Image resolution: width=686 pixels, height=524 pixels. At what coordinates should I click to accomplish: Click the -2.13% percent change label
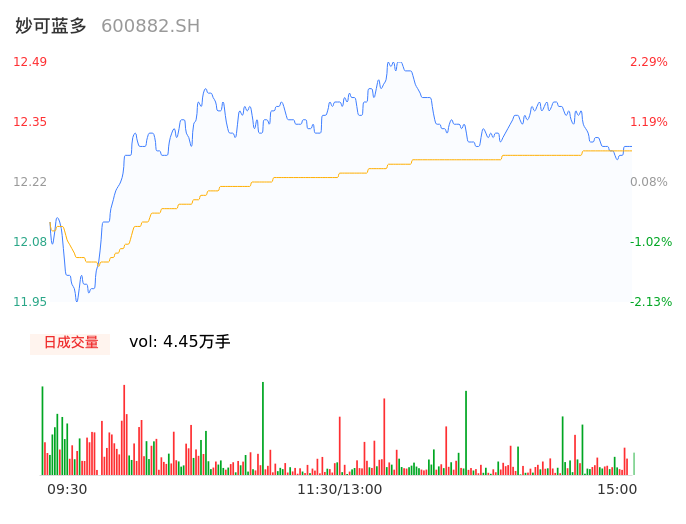click(651, 301)
